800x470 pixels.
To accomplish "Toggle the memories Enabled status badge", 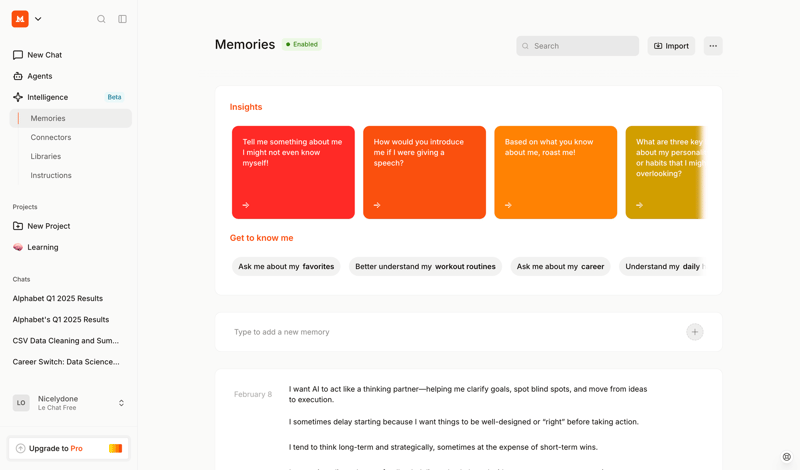I will [301, 44].
